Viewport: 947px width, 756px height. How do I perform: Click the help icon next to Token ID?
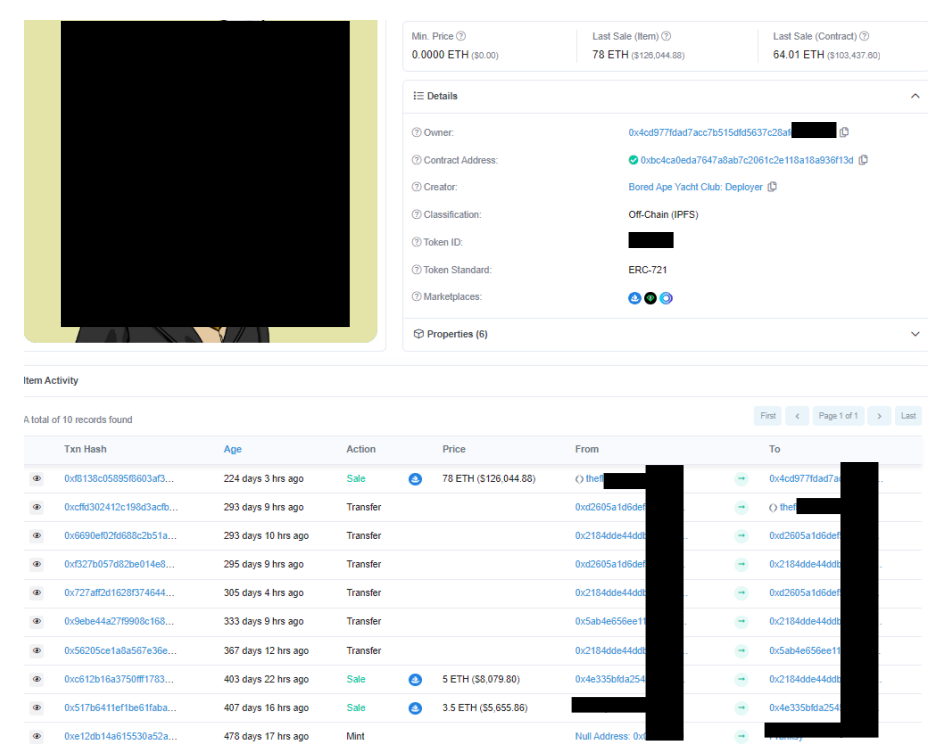click(x=416, y=242)
